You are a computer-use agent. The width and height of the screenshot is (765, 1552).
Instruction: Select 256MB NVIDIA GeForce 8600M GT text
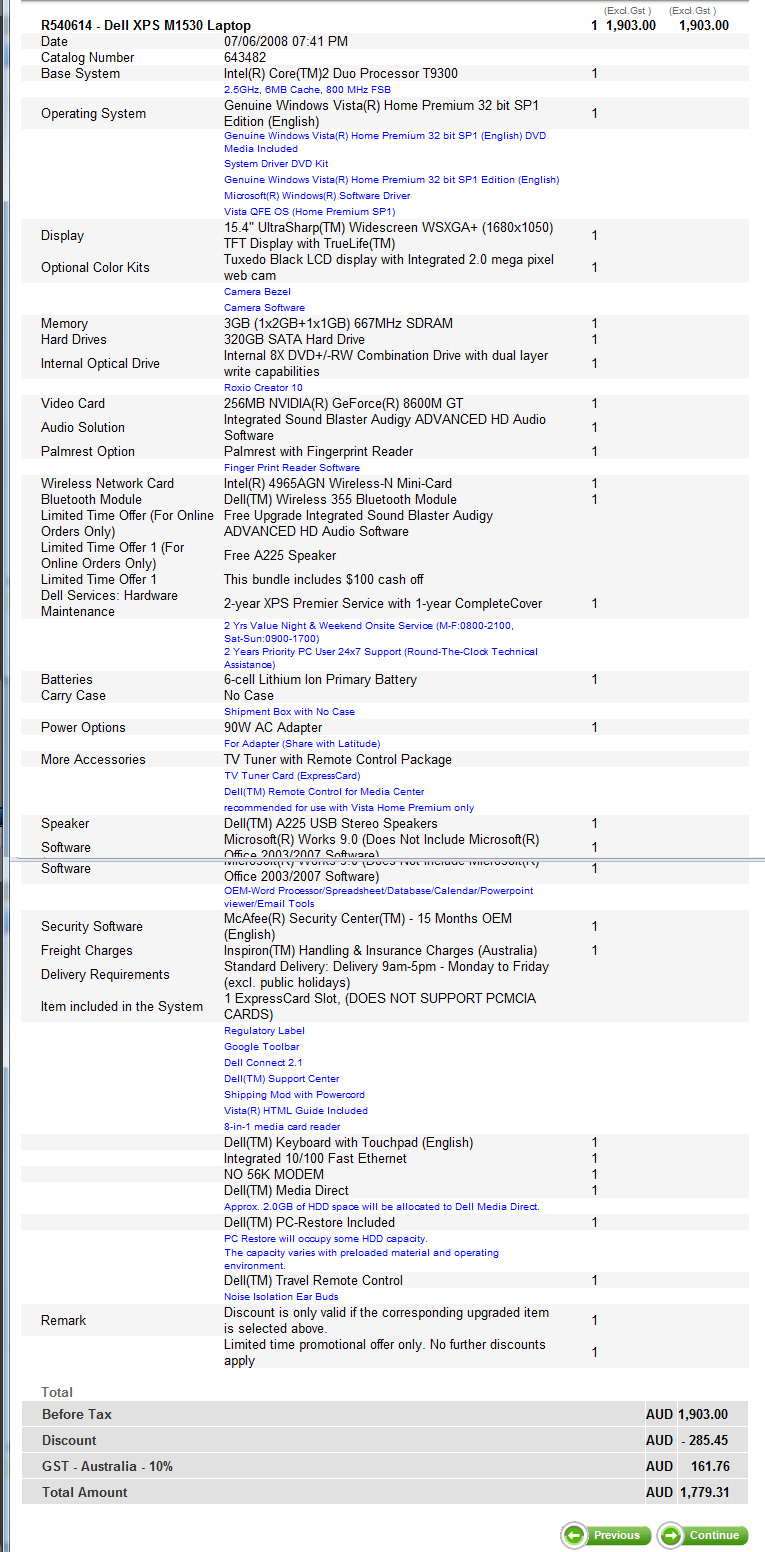(343, 403)
